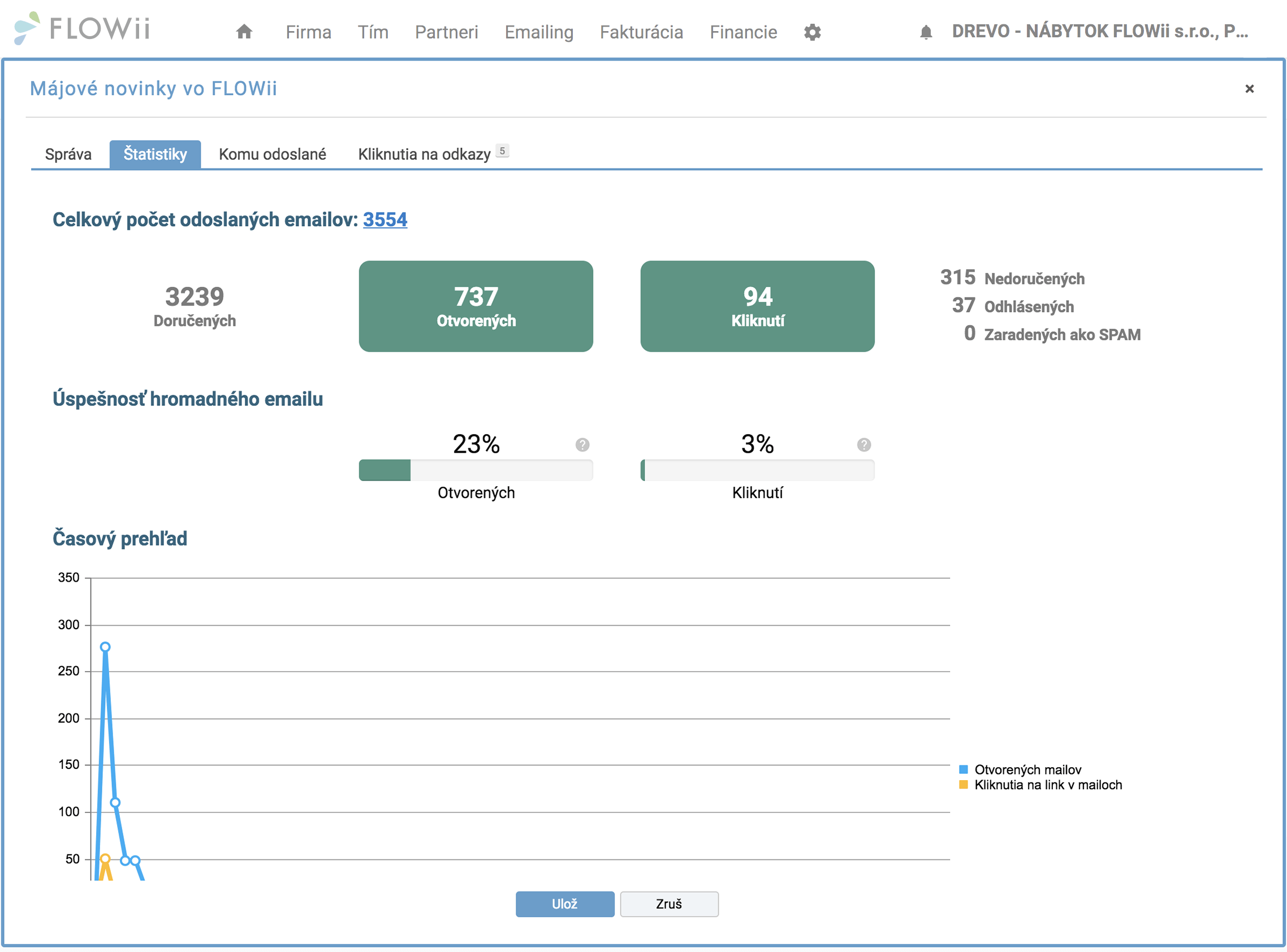Click the FLOWii logo
Screen dimensions: 1287x952
click(83, 28)
